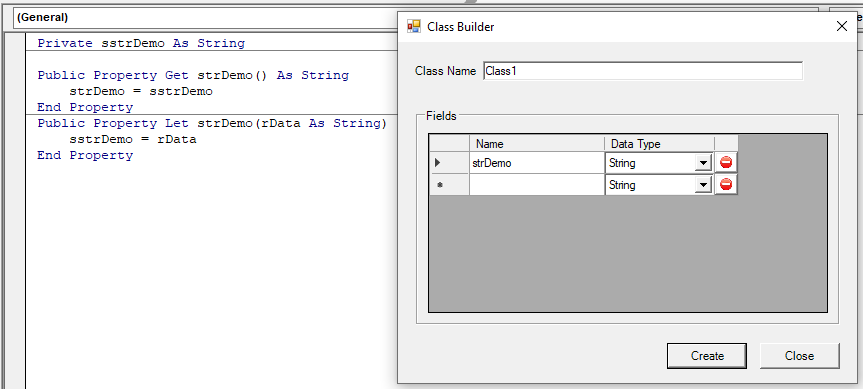This screenshot has height=389, width=863.
Task: Click the red delete icon in the blank new row
Action: (x=726, y=185)
